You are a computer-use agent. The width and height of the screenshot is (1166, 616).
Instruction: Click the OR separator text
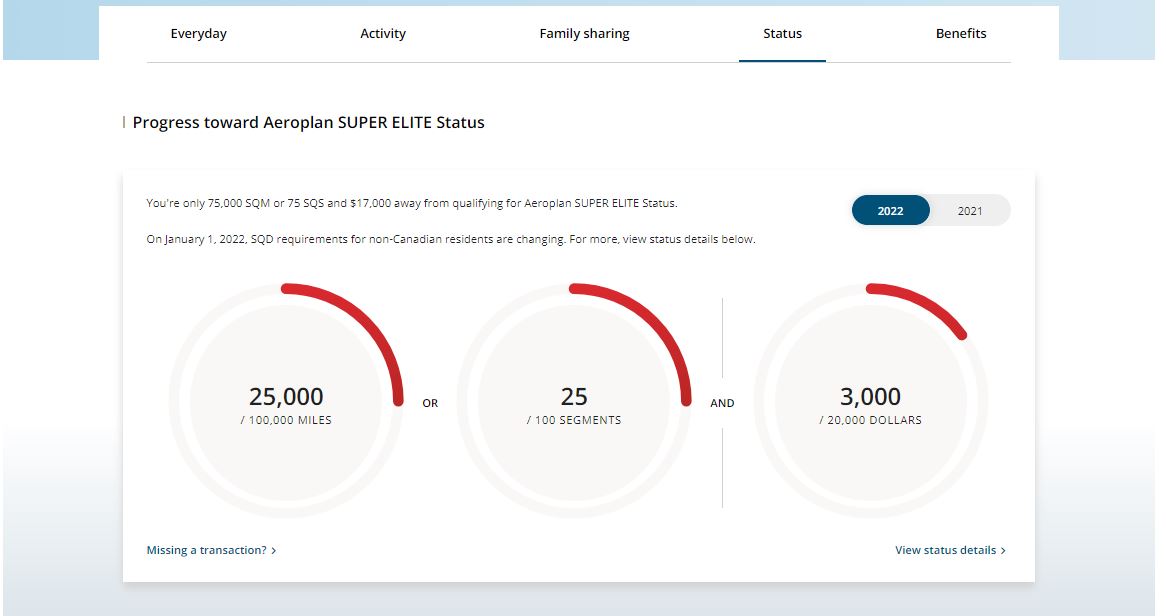[x=431, y=403]
